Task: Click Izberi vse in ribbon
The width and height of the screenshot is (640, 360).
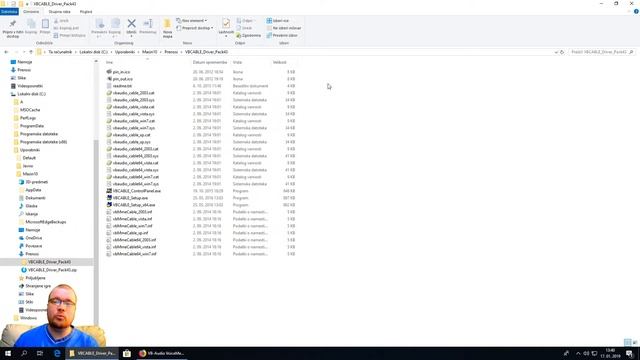Action: tap(278, 20)
